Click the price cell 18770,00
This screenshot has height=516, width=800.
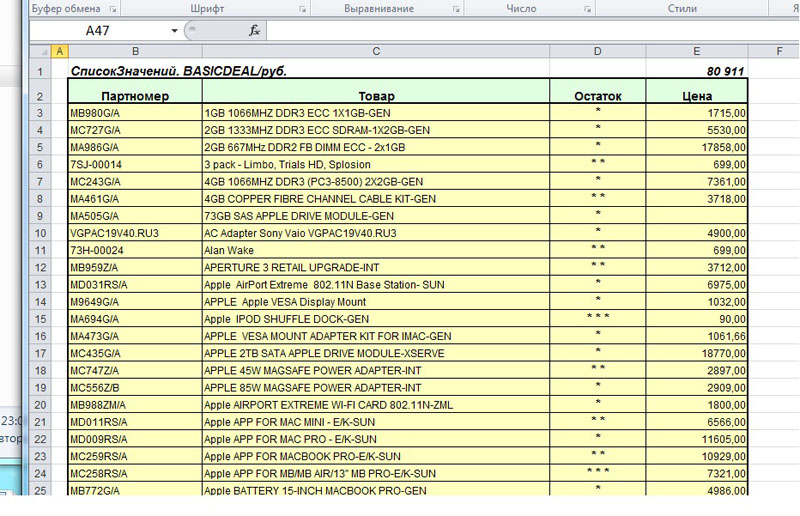(x=696, y=353)
